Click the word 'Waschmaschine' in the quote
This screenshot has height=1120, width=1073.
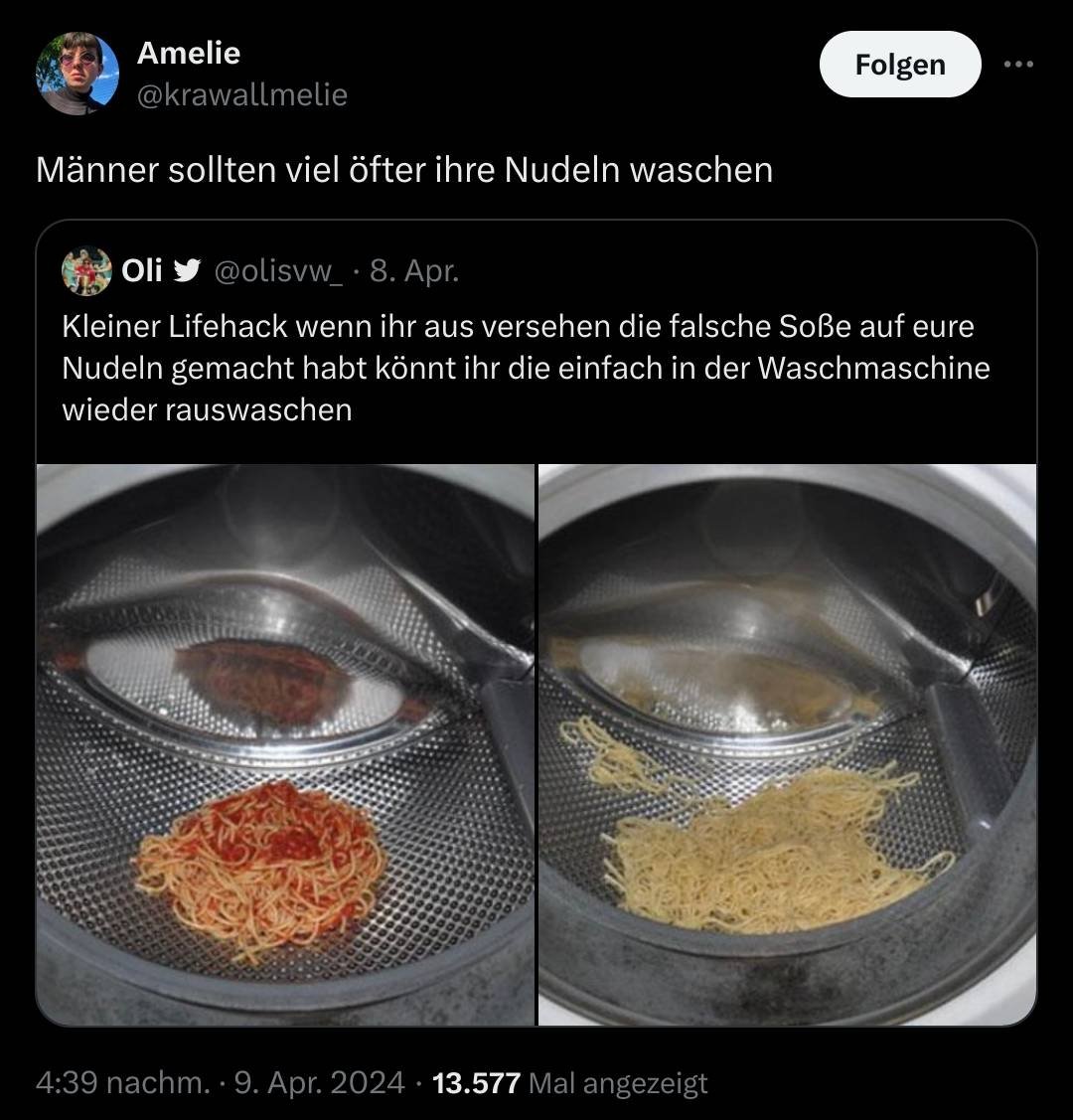[873, 368]
